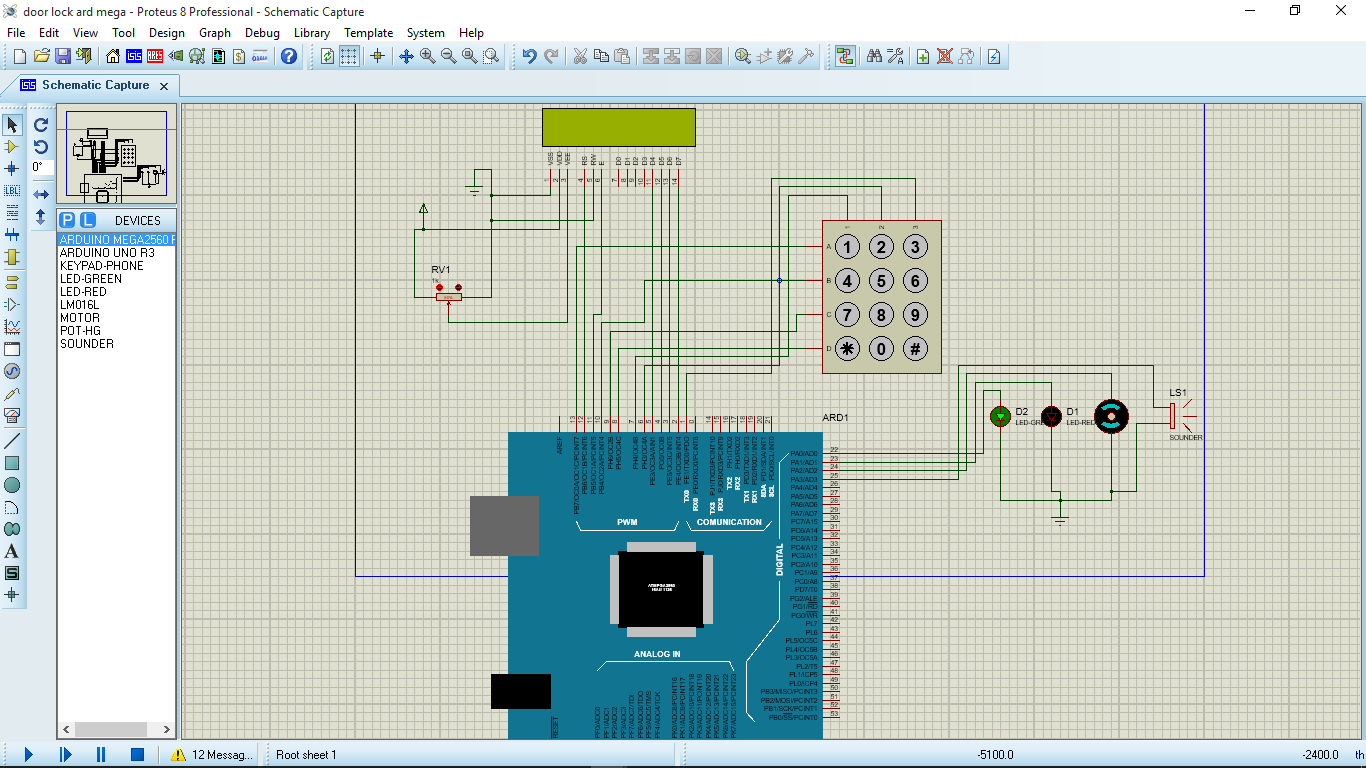
Task: Select the 2D Graphics Text tool
Action: point(12,551)
